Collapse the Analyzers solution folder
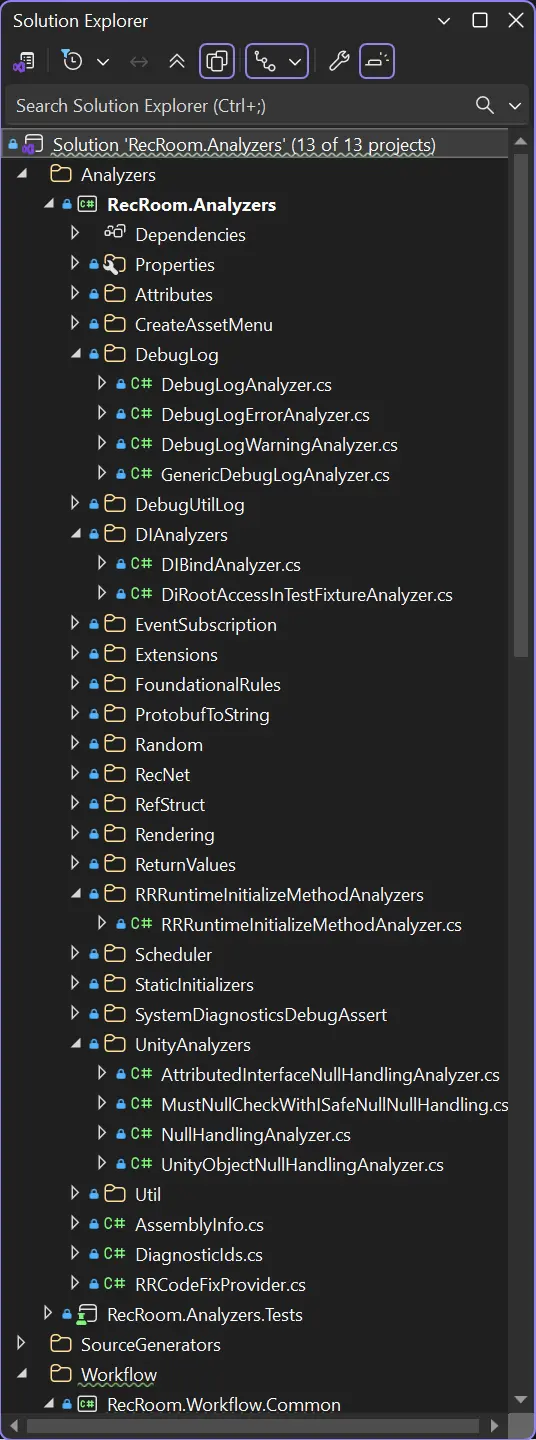Image resolution: width=536 pixels, height=1440 pixels. (22, 175)
